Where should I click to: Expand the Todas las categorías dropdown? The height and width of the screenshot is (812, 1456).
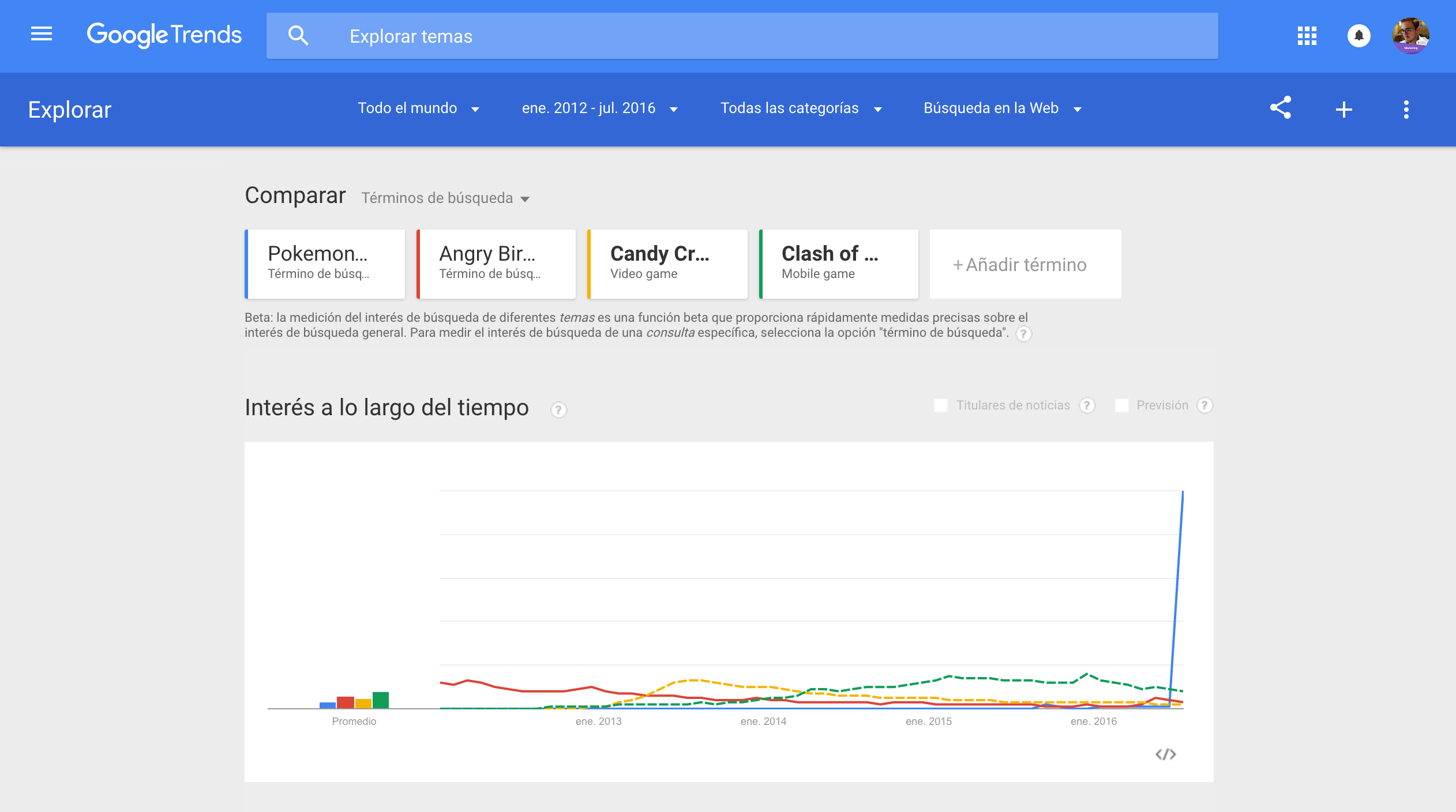[801, 108]
